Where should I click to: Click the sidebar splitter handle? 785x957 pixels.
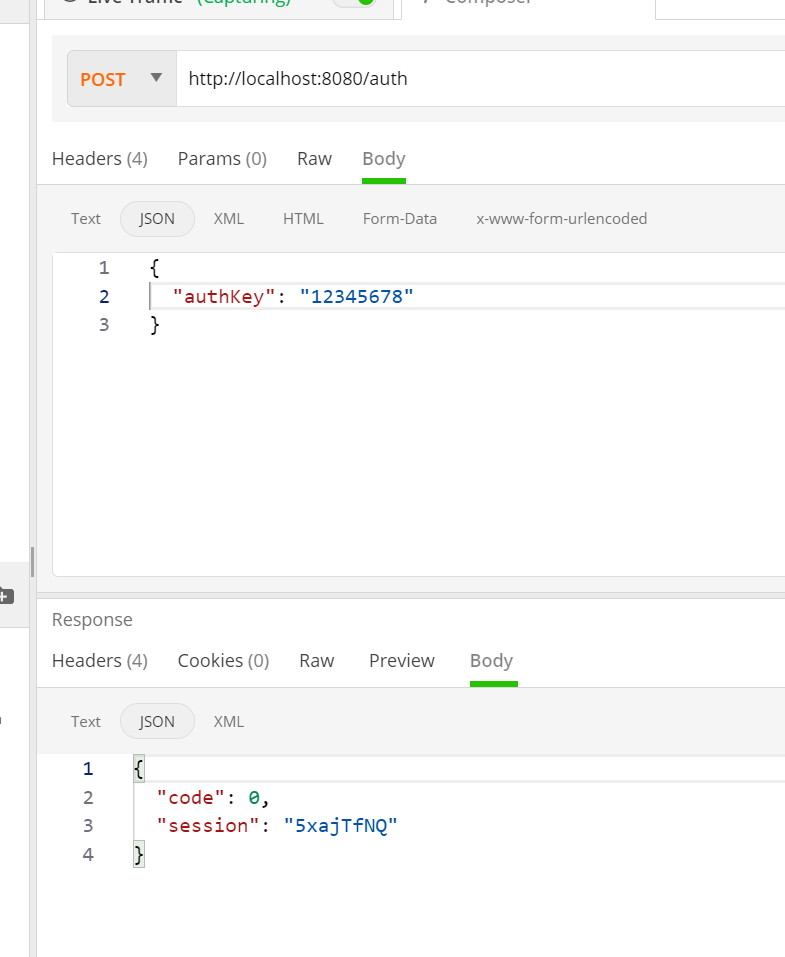coord(32,562)
